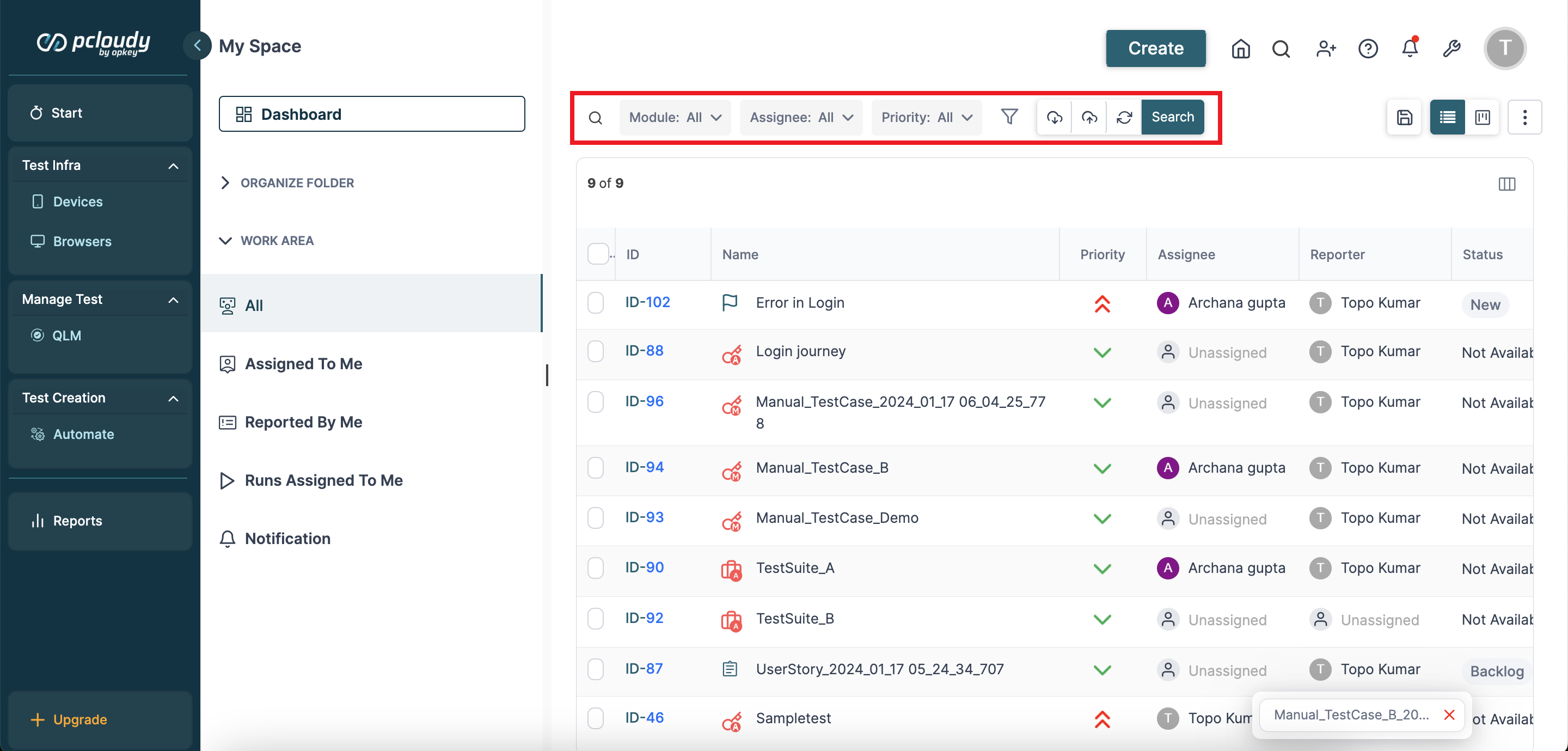Switch to board view icon
Viewport: 1568px width, 751px height.
click(1482, 118)
